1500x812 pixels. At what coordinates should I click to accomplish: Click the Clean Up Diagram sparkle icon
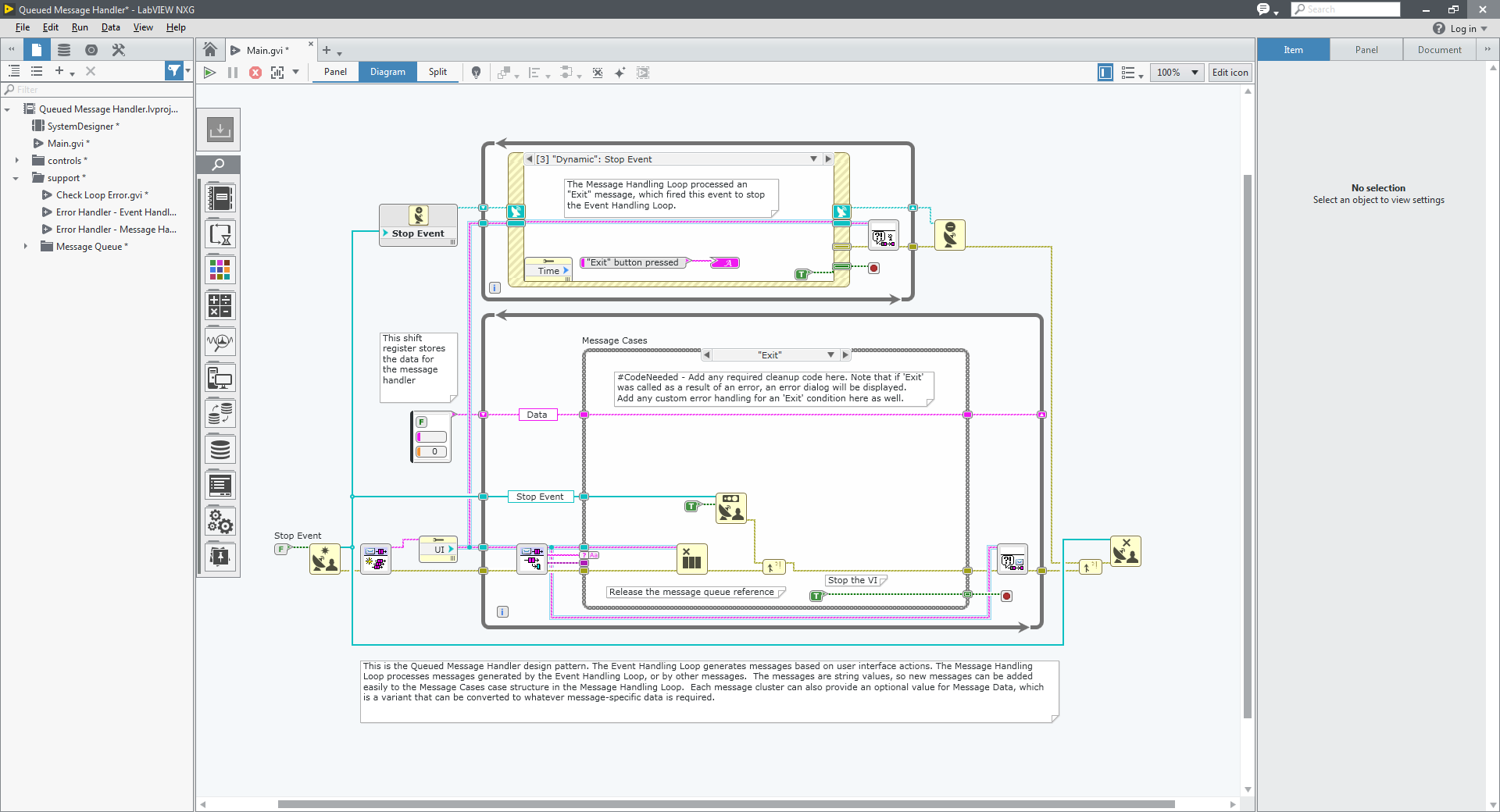pyautogui.click(x=620, y=73)
